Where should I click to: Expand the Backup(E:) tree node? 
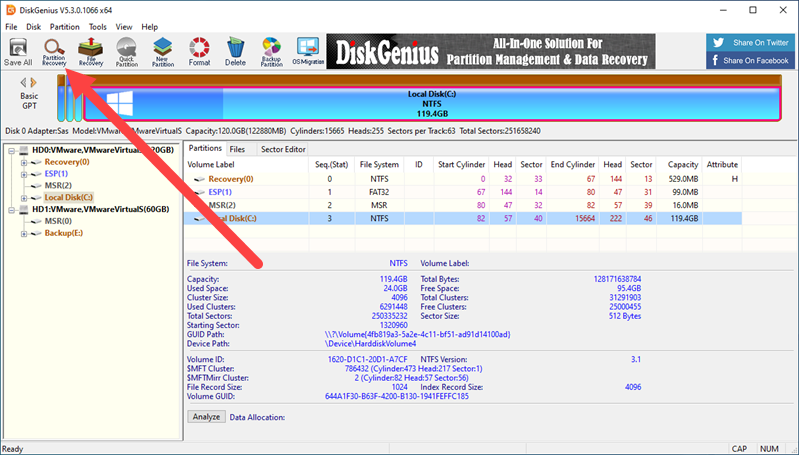click(23, 234)
